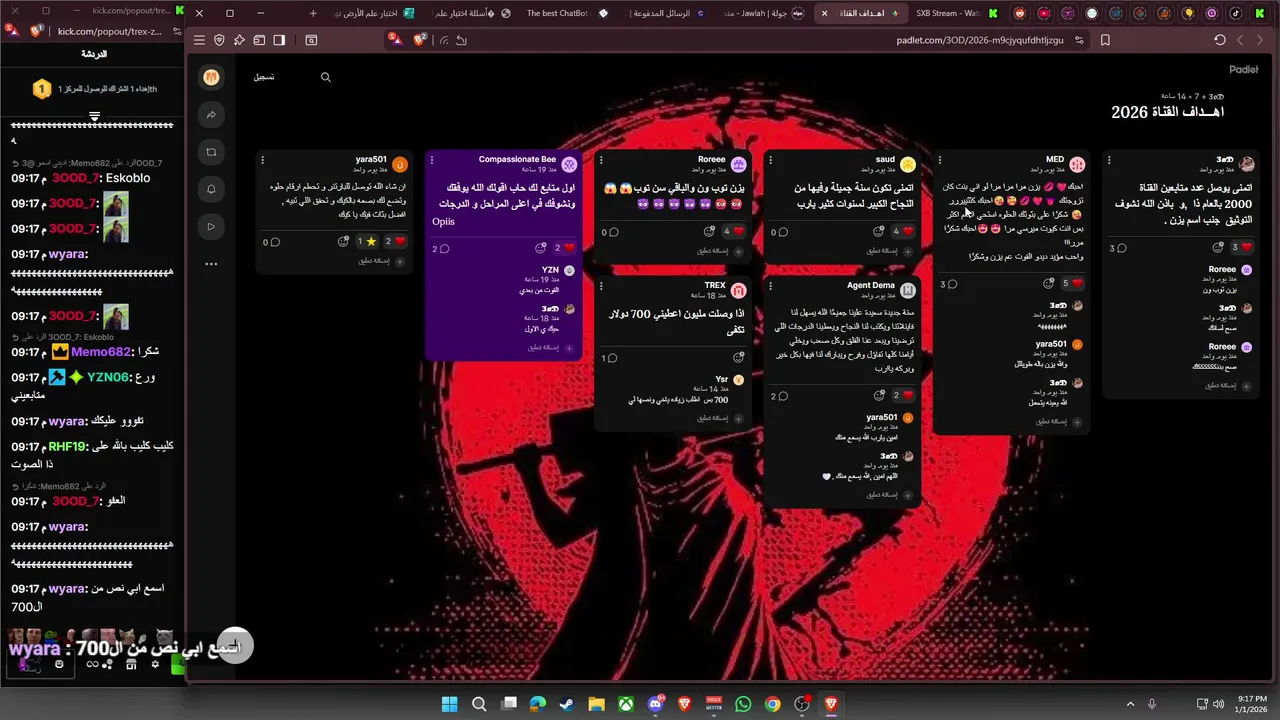This screenshot has height=720, width=1280.
Task: Click the browser address bar padlet.com URL
Action: [980, 40]
